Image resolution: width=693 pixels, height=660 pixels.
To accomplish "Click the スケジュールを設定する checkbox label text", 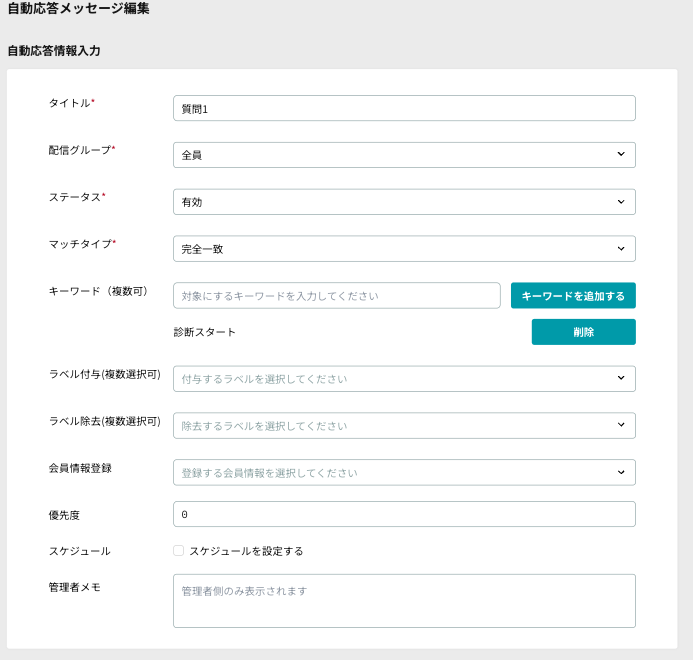I will [x=246, y=551].
